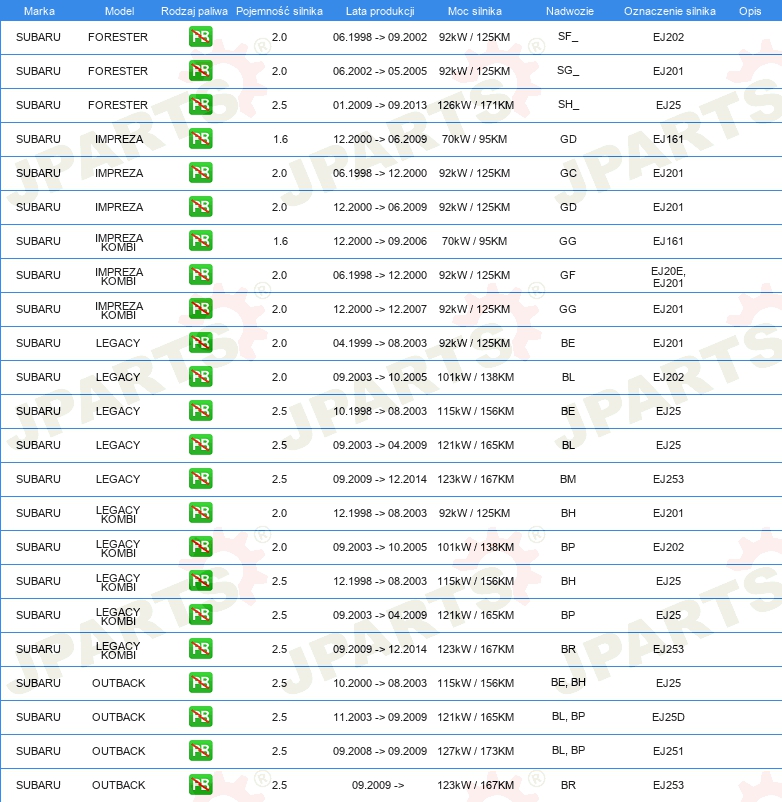Click the GC body code cell
The image size is (782, 802).
568,173
